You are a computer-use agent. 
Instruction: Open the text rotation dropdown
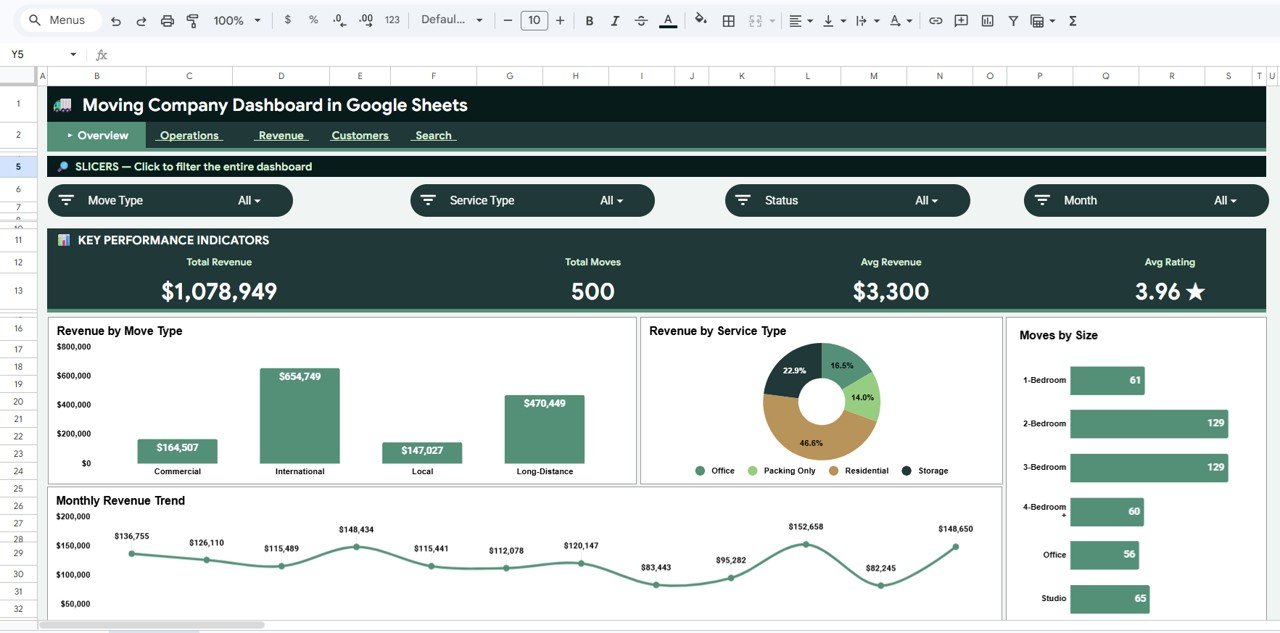coord(900,20)
